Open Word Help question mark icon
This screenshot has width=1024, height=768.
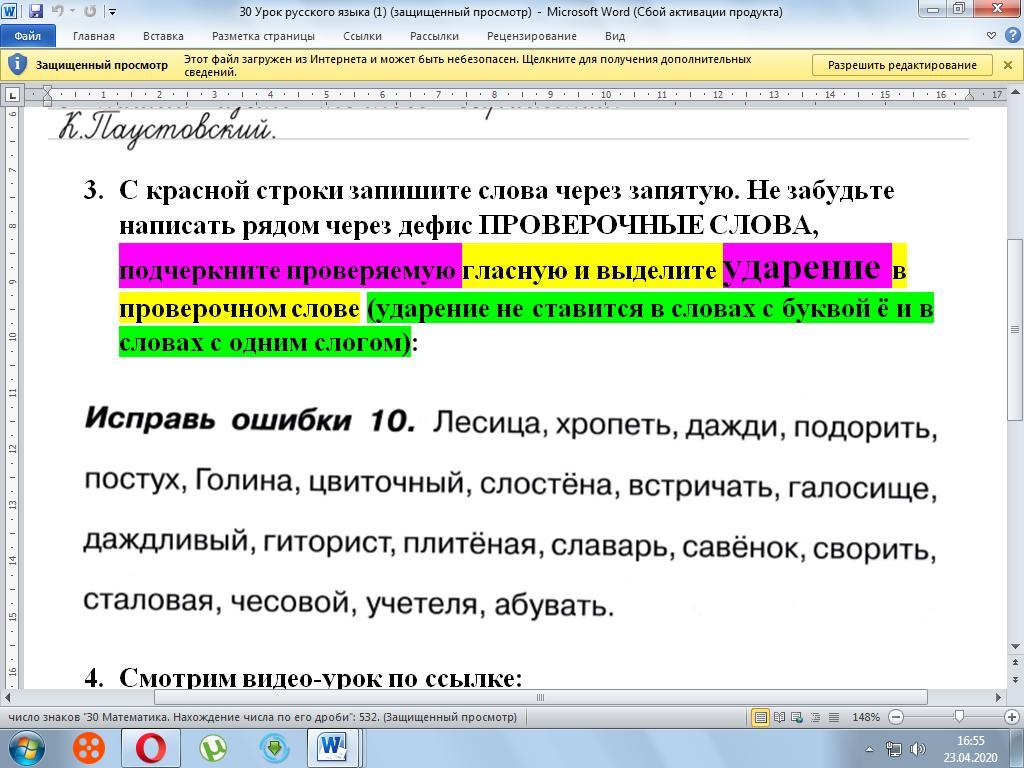pyautogui.click(x=1012, y=36)
